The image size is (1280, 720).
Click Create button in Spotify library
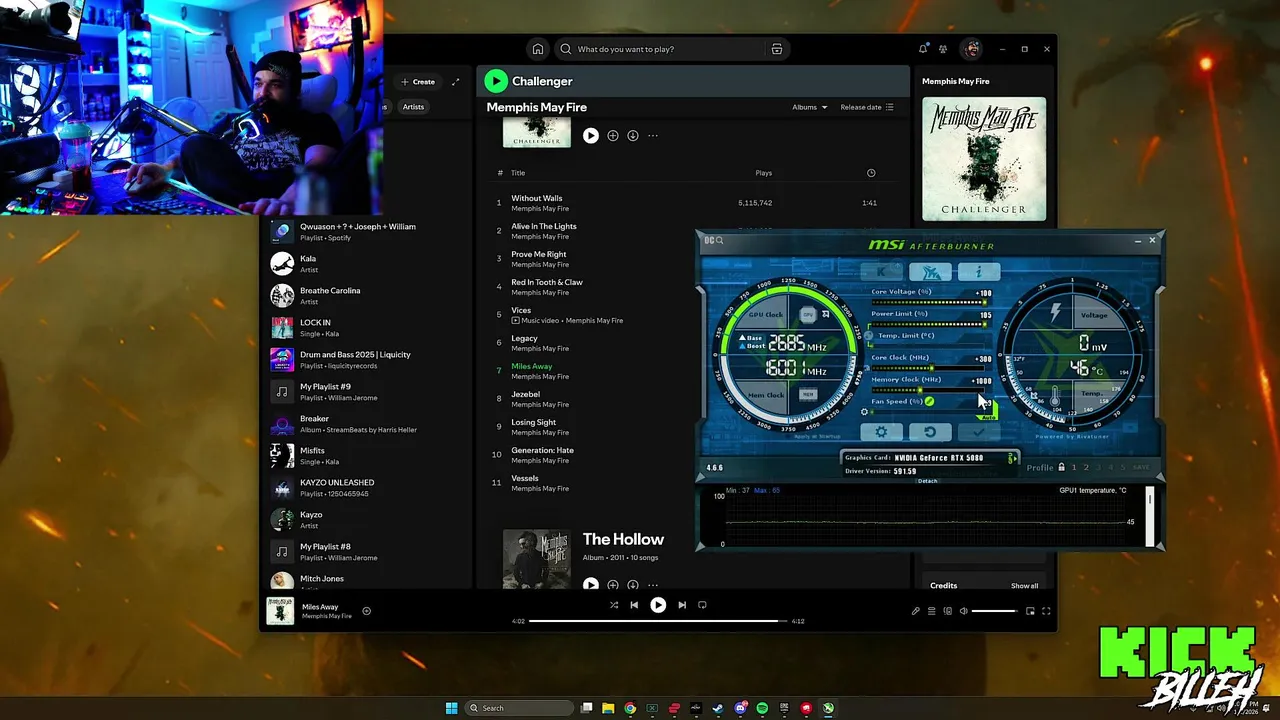tap(418, 82)
